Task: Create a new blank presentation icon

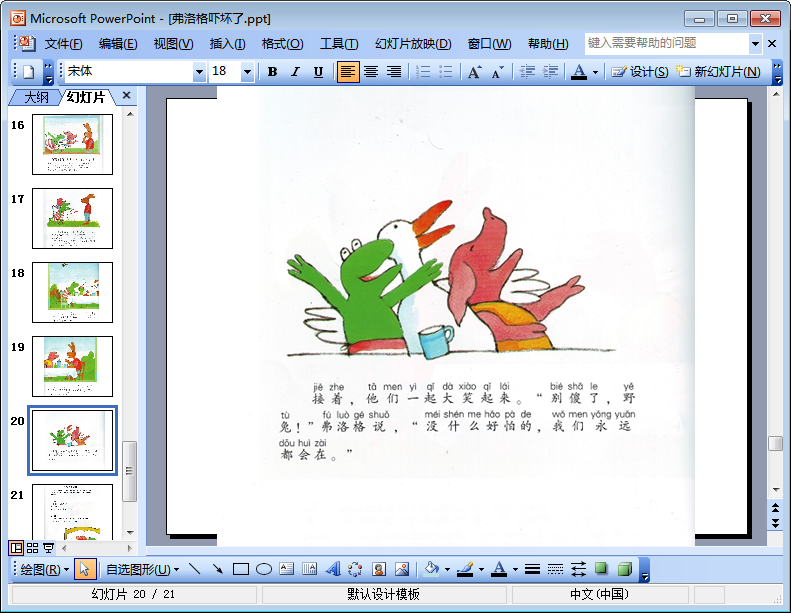Action: point(29,72)
